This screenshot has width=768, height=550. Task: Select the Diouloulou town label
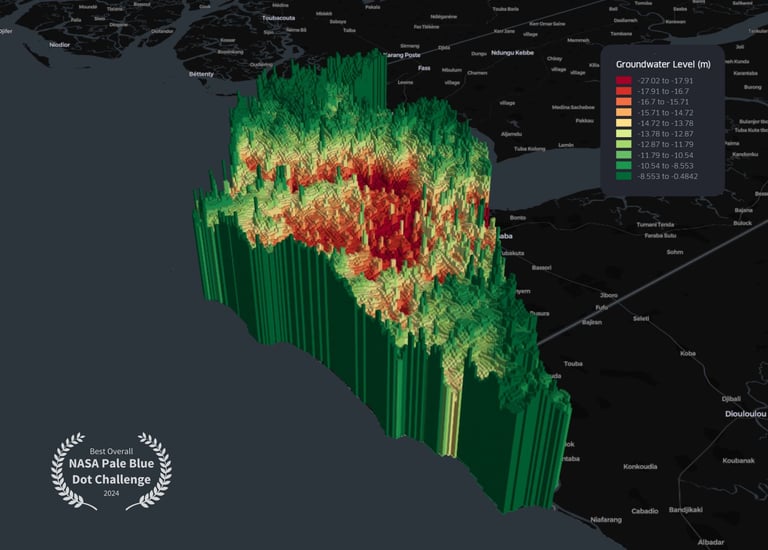coord(745,414)
